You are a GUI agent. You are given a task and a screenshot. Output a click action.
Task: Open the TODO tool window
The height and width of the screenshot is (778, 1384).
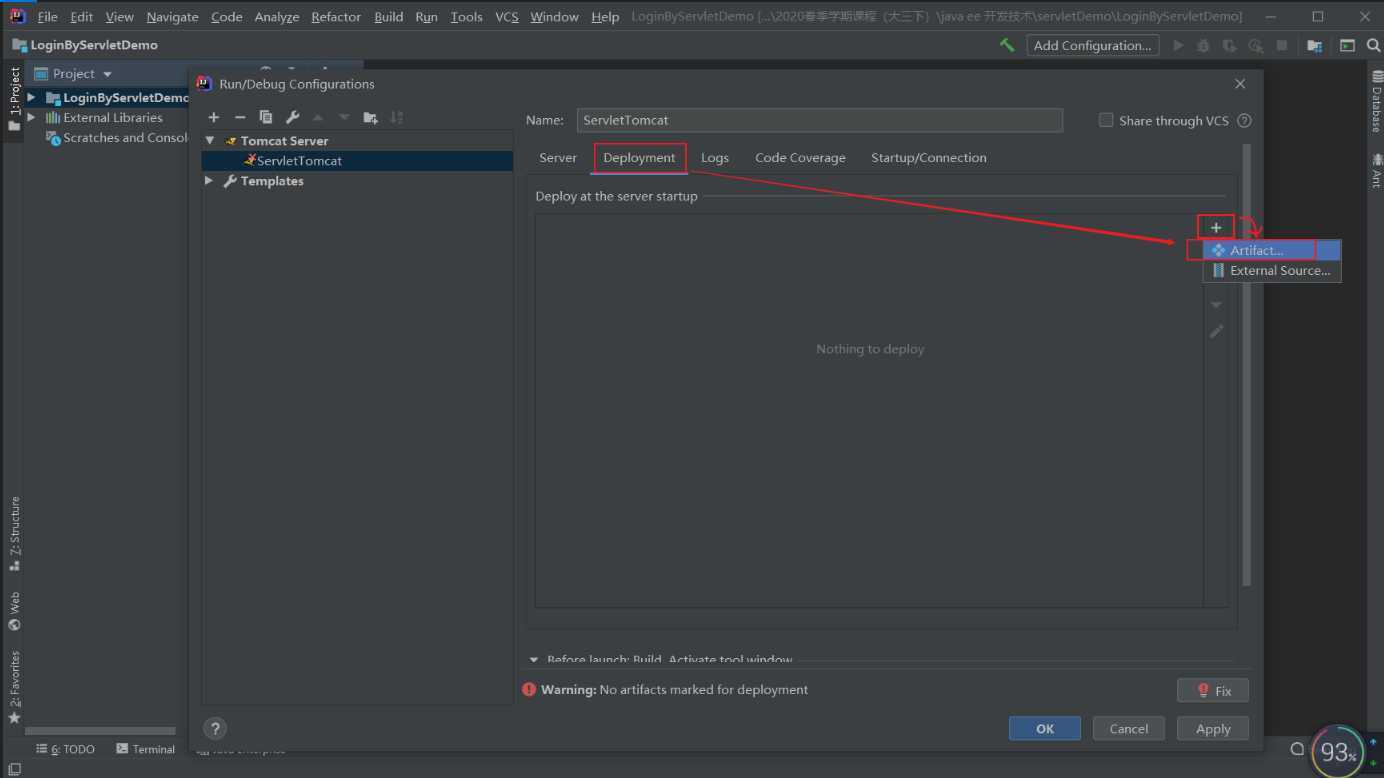66,749
